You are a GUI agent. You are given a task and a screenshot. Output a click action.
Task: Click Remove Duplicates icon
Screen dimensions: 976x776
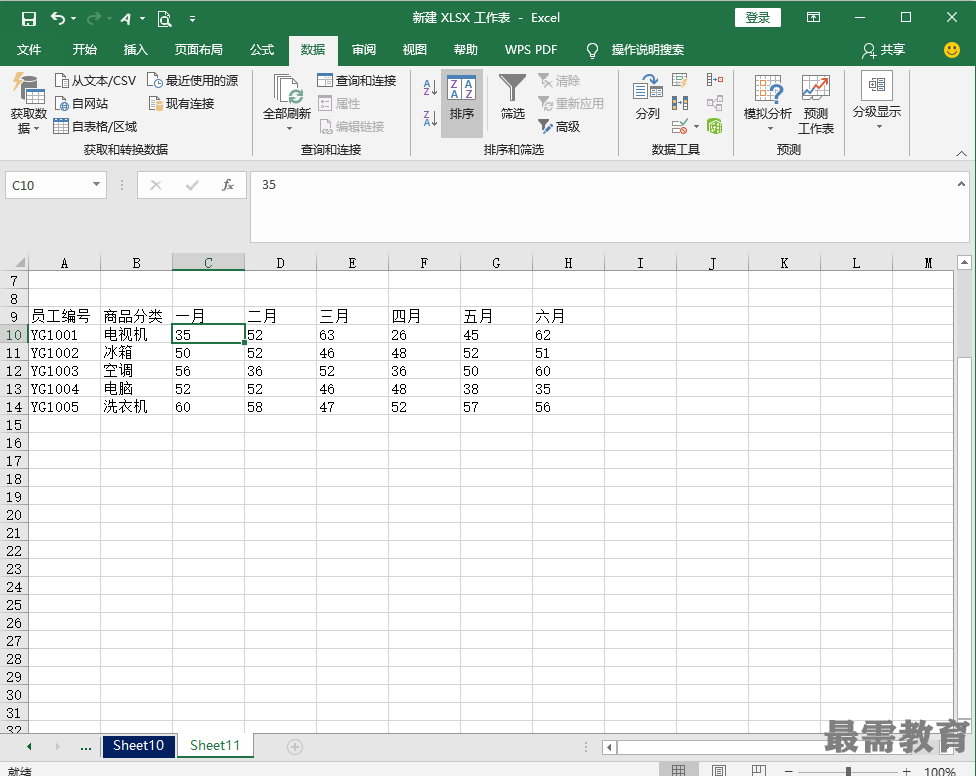[680, 103]
